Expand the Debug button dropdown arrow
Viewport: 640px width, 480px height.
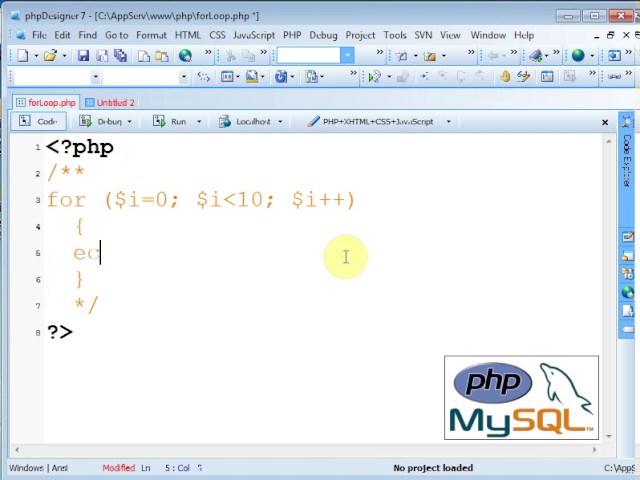(130, 122)
